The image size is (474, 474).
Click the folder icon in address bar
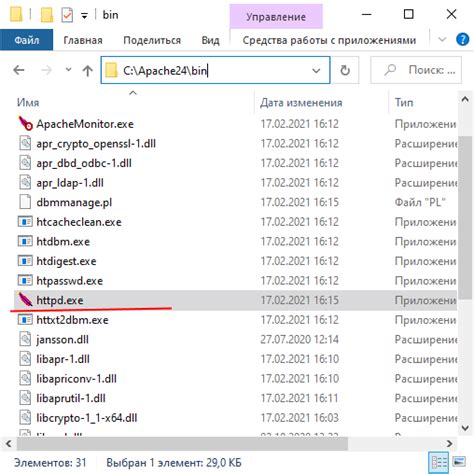(x=111, y=70)
